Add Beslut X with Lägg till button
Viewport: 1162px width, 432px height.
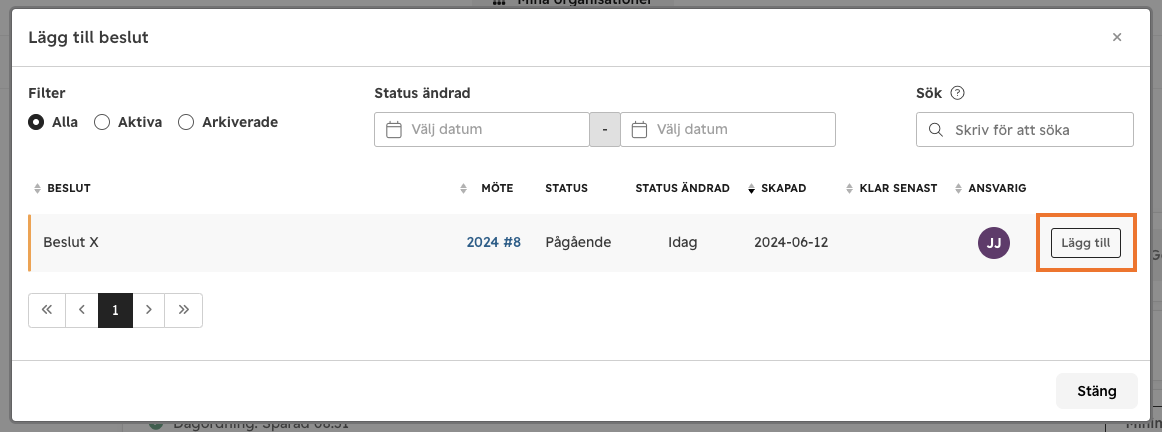1086,243
